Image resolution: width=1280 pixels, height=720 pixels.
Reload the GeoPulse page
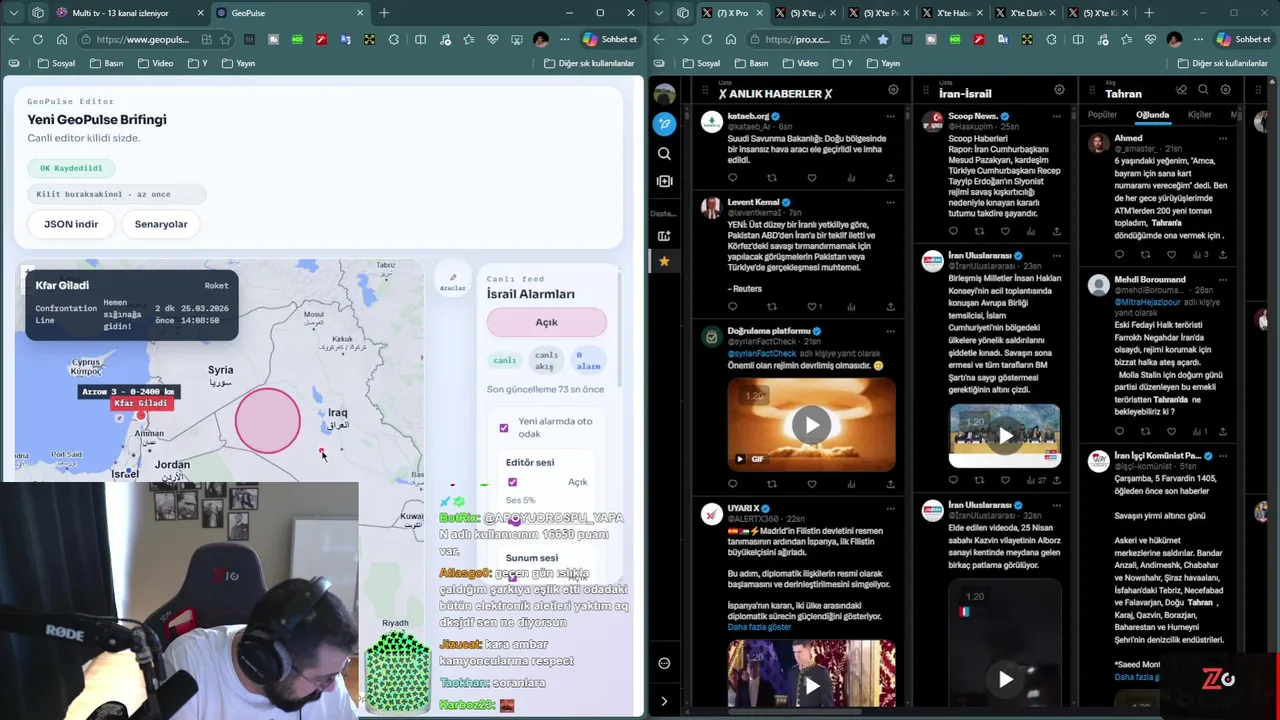coord(37,39)
